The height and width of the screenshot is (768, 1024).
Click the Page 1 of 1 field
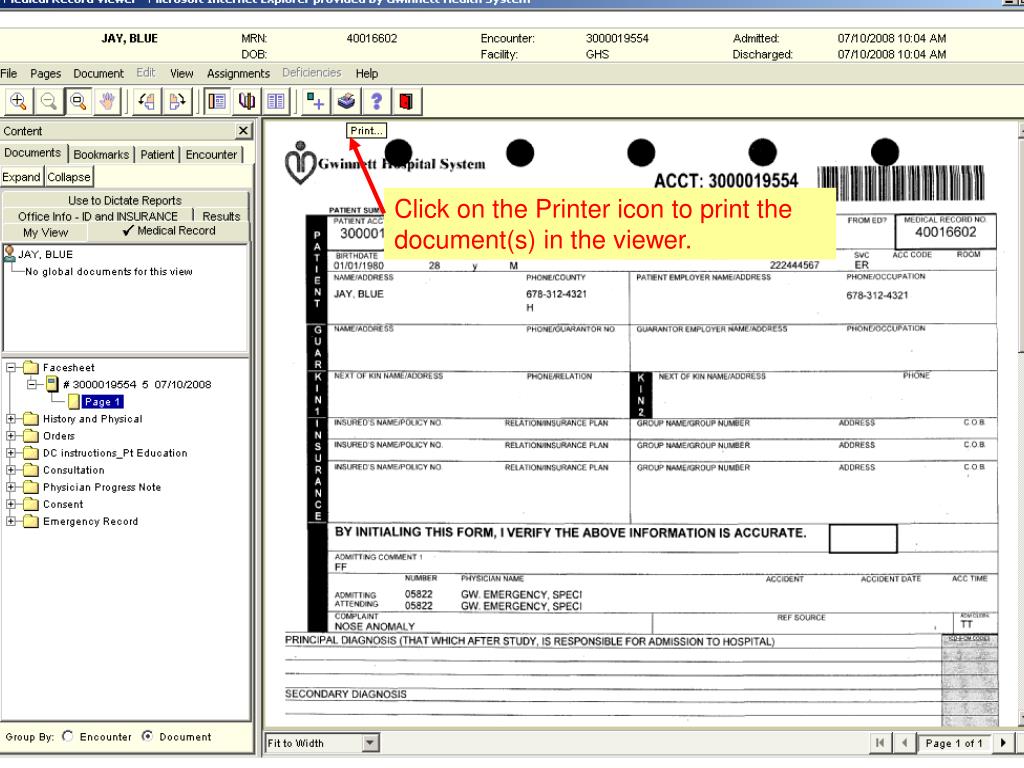click(x=953, y=743)
